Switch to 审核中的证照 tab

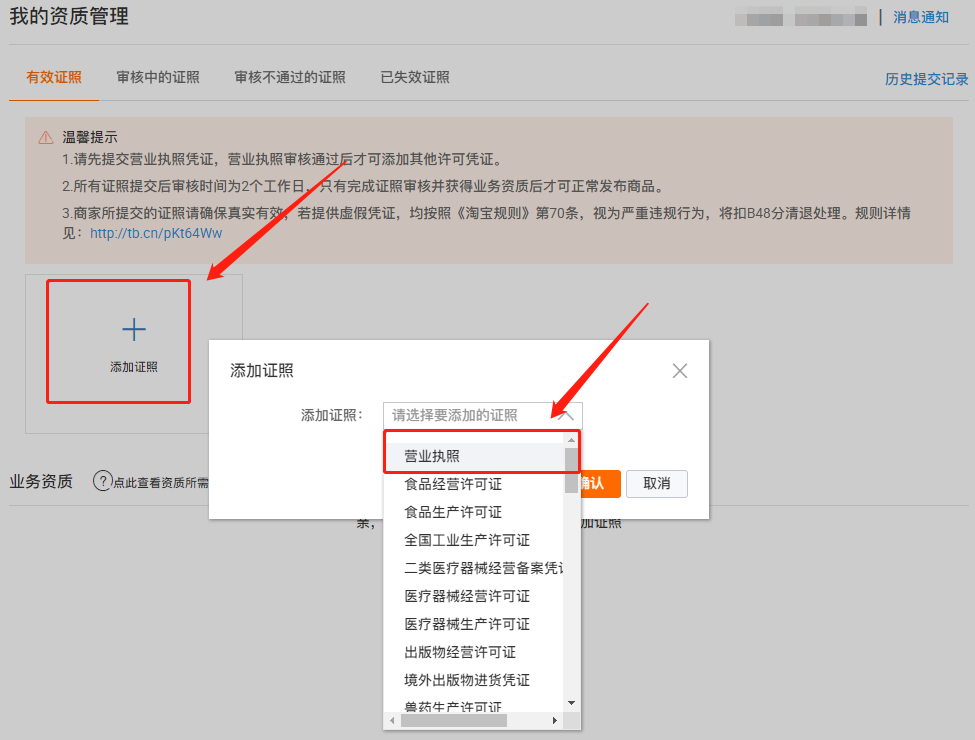(x=158, y=78)
